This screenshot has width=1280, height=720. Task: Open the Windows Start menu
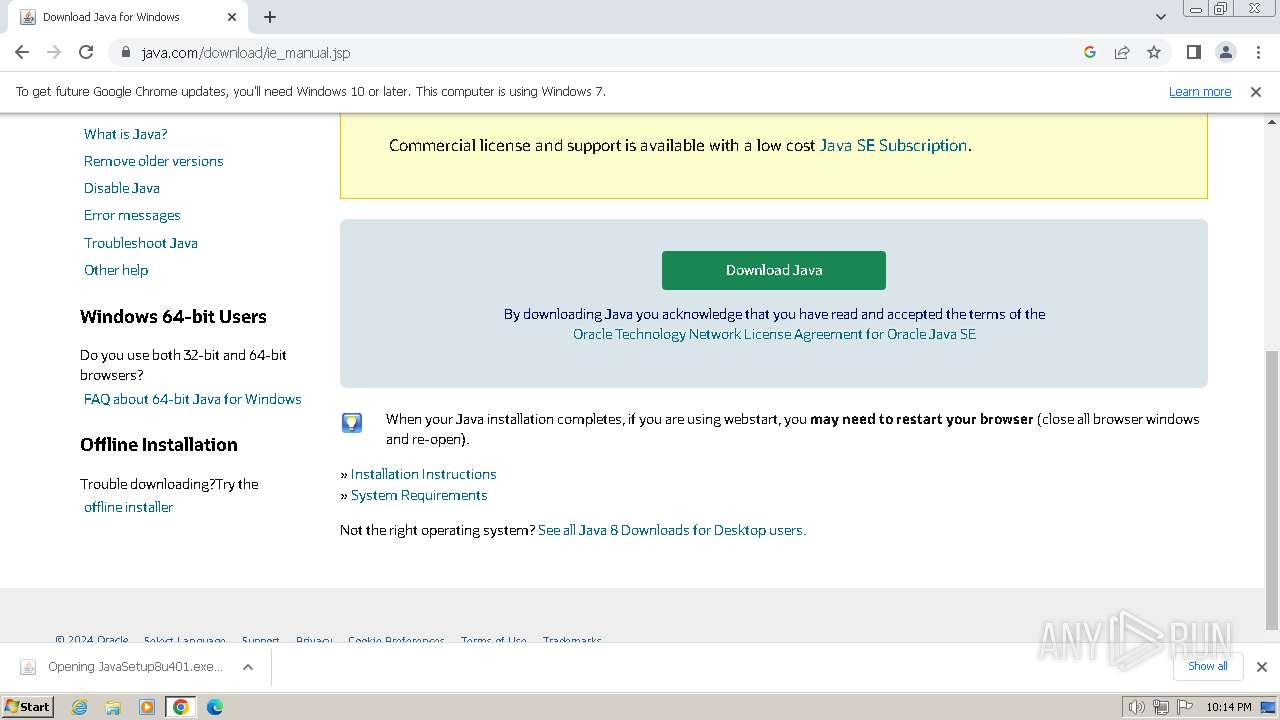pyautogui.click(x=27, y=706)
